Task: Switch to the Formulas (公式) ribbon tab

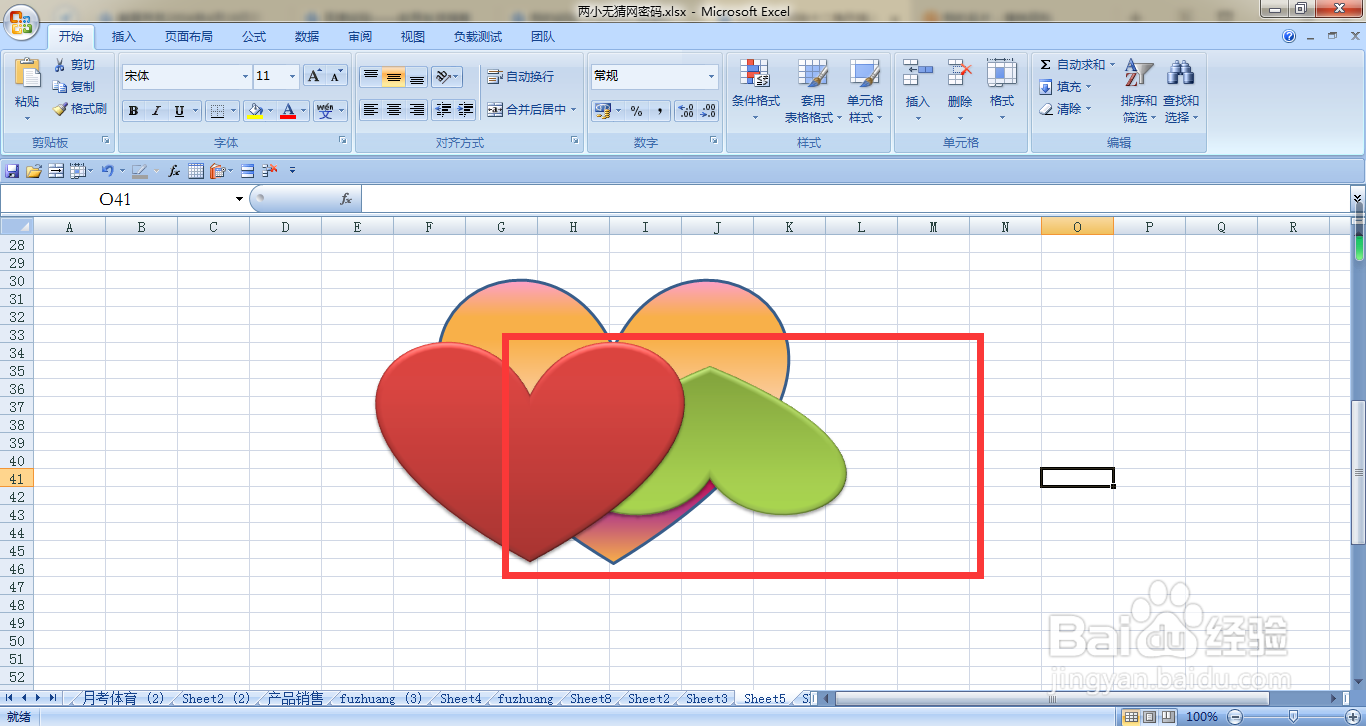Action: [254, 37]
